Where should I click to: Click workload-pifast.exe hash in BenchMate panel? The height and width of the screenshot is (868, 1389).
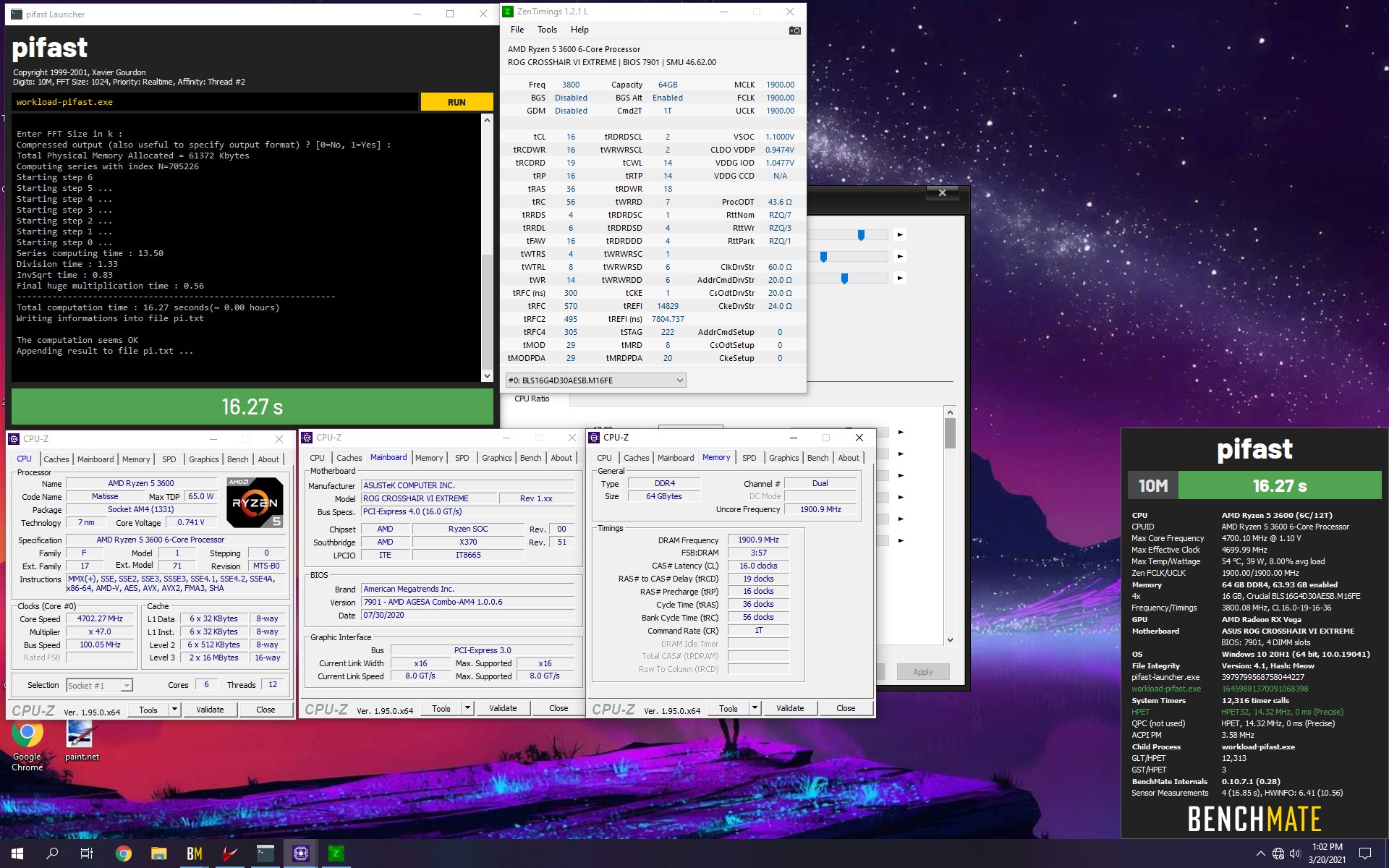click(1265, 689)
